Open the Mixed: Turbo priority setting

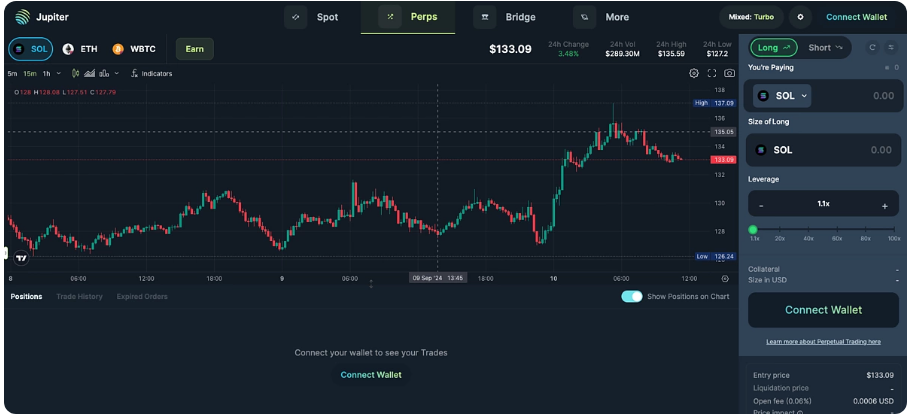tap(751, 17)
